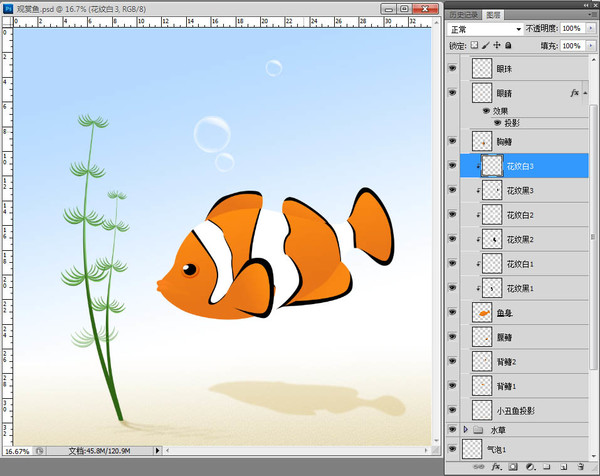
Task: Click the clipping mask arrow on 花纹黑1
Action: (x=478, y=289)
